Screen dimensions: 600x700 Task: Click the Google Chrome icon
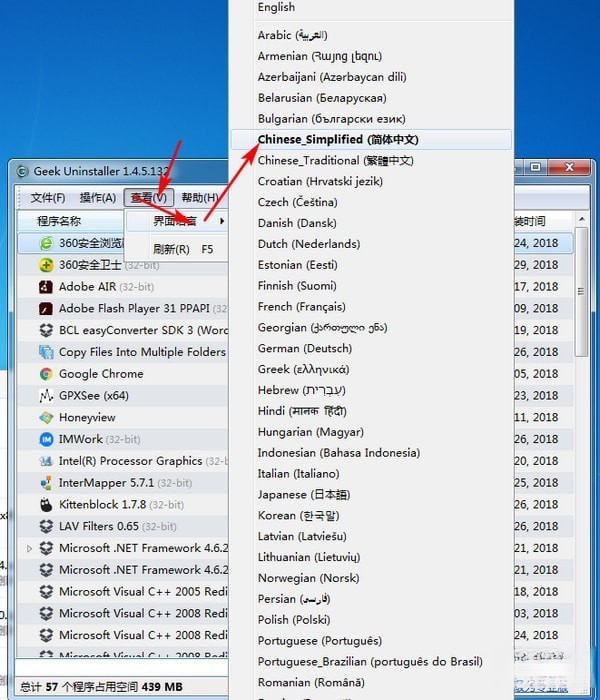tap(46, 374)
